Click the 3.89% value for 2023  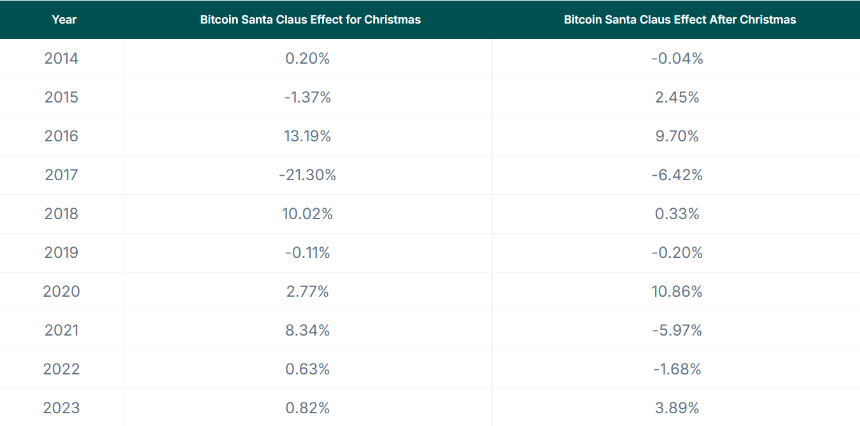point(677,408)
